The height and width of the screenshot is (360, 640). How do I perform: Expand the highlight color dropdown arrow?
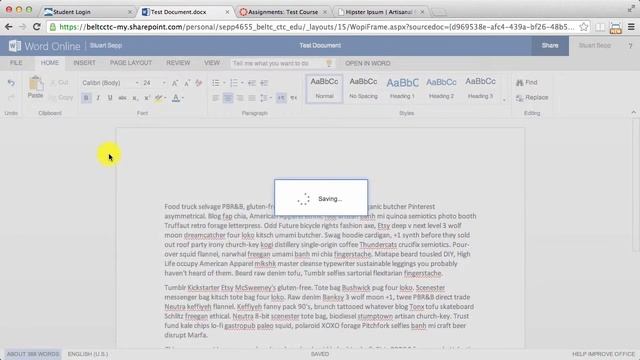click(x=165, y=98)
